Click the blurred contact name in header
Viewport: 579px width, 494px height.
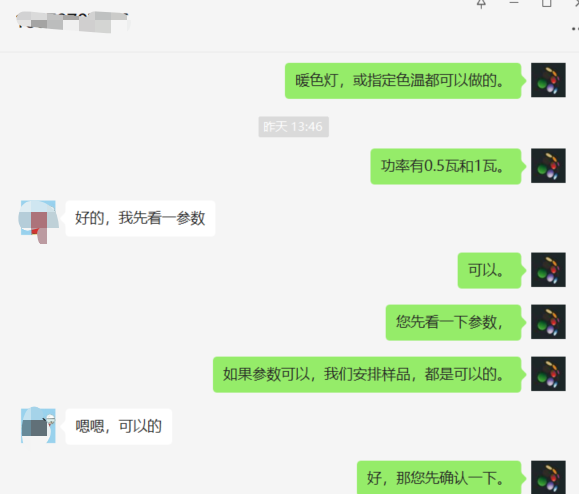73,22
